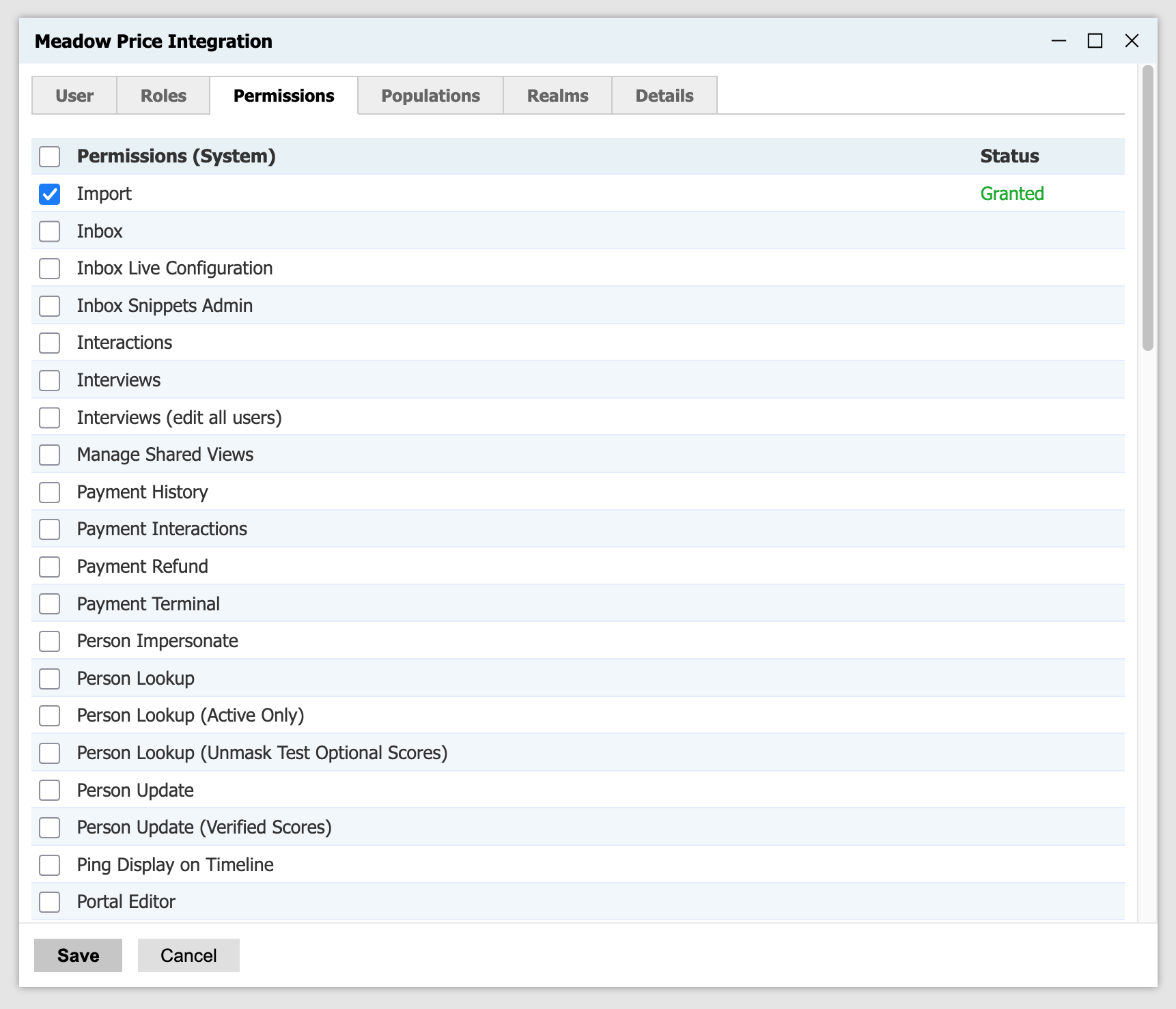Maximize the Meadow Price Integration dialog
Screen dimensions: 1176x1009
1095,41
